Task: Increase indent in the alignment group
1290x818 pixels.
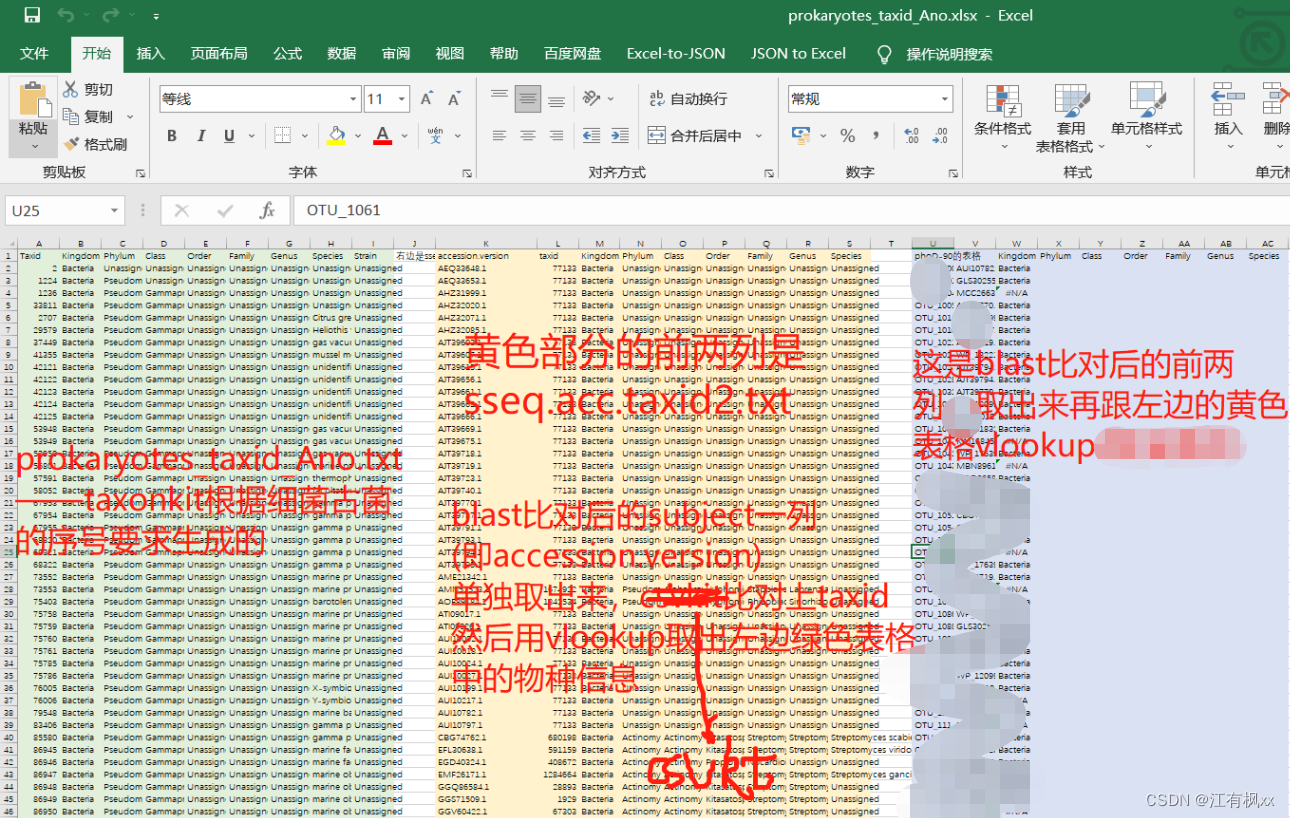Action: click(620, 135)
